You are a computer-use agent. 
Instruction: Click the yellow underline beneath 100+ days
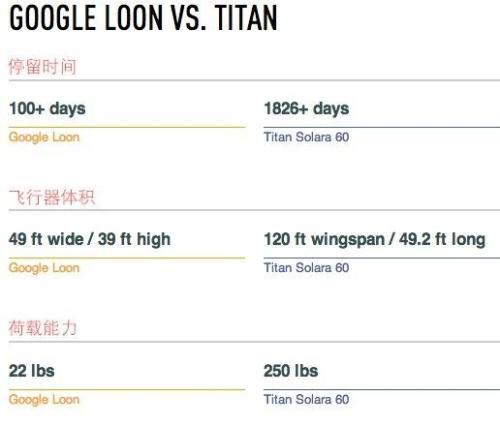pyautogui.click(x=127, y=127)
